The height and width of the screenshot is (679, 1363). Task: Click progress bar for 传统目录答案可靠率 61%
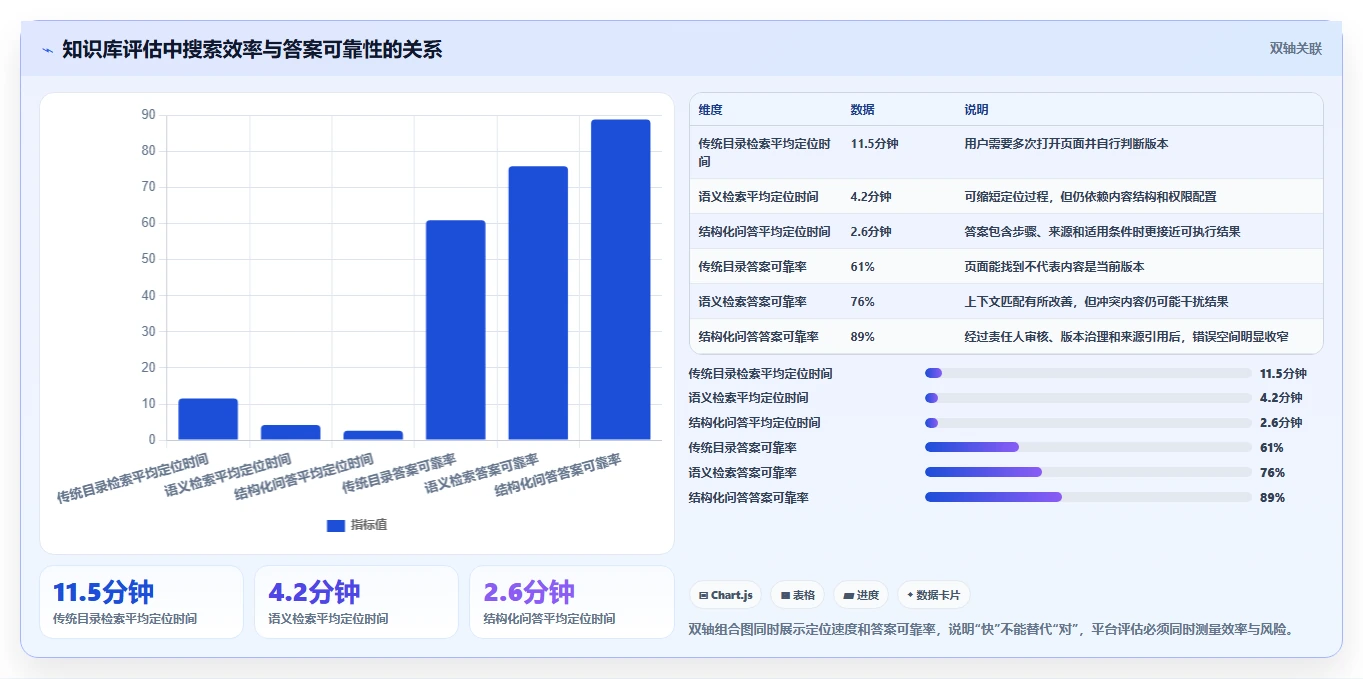(1088, 447)
